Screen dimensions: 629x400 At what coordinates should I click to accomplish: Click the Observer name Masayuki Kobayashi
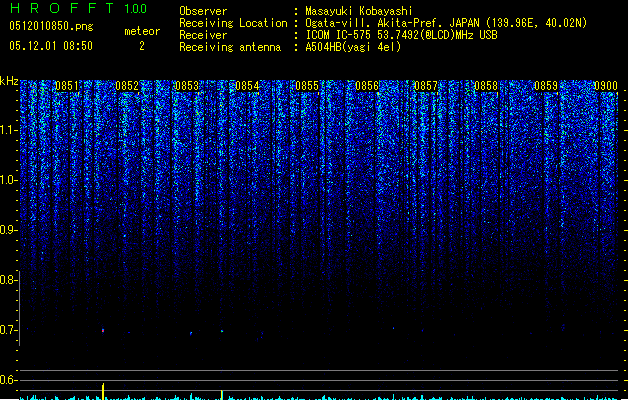[359, 11]
